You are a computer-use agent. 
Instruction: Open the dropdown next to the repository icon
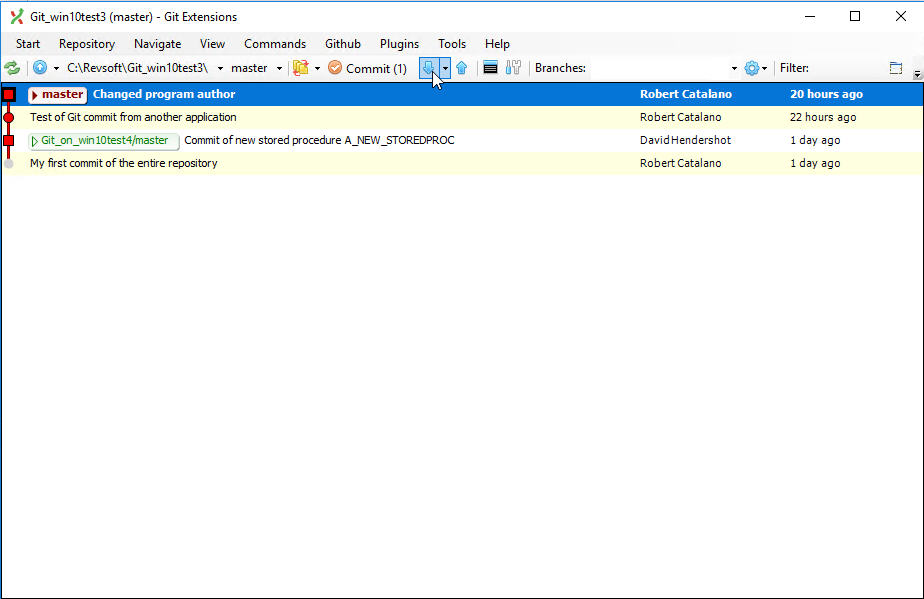(x=56, y=68)
